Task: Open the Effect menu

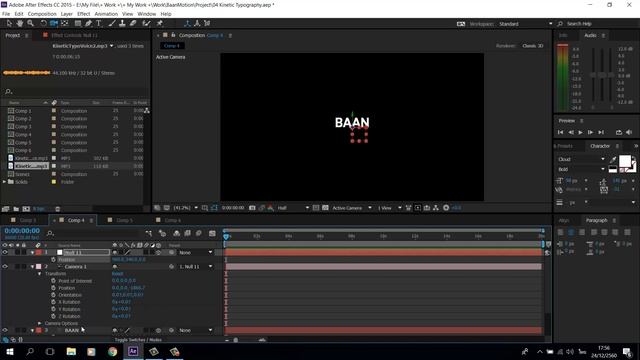Action: [x=84, y=14]
